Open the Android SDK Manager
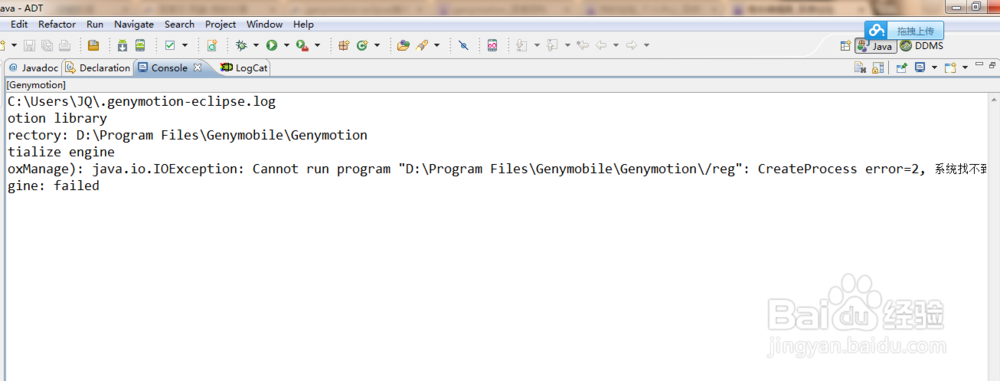1000x381 pixels. (x=122, y=45)
